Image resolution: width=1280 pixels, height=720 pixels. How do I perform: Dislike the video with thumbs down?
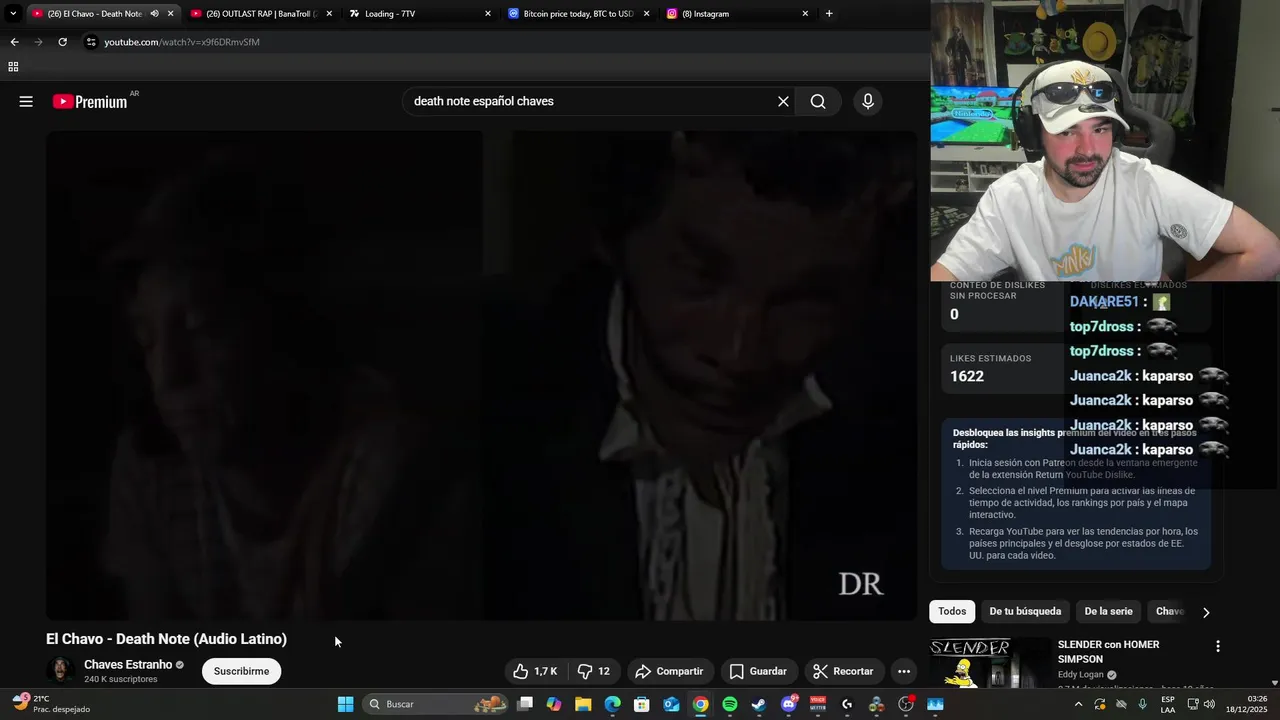[x=594, y=671]
